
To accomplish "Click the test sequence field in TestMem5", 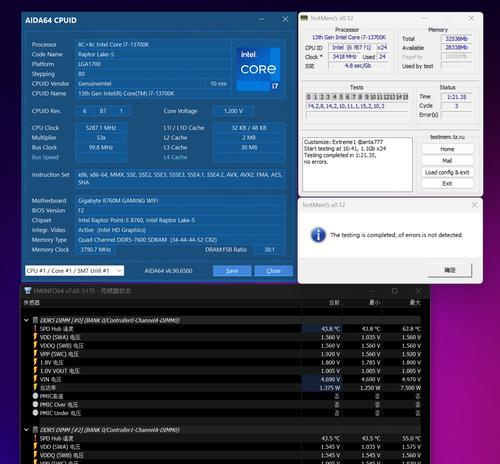I will pyautogui.click(x=357, y=106).
